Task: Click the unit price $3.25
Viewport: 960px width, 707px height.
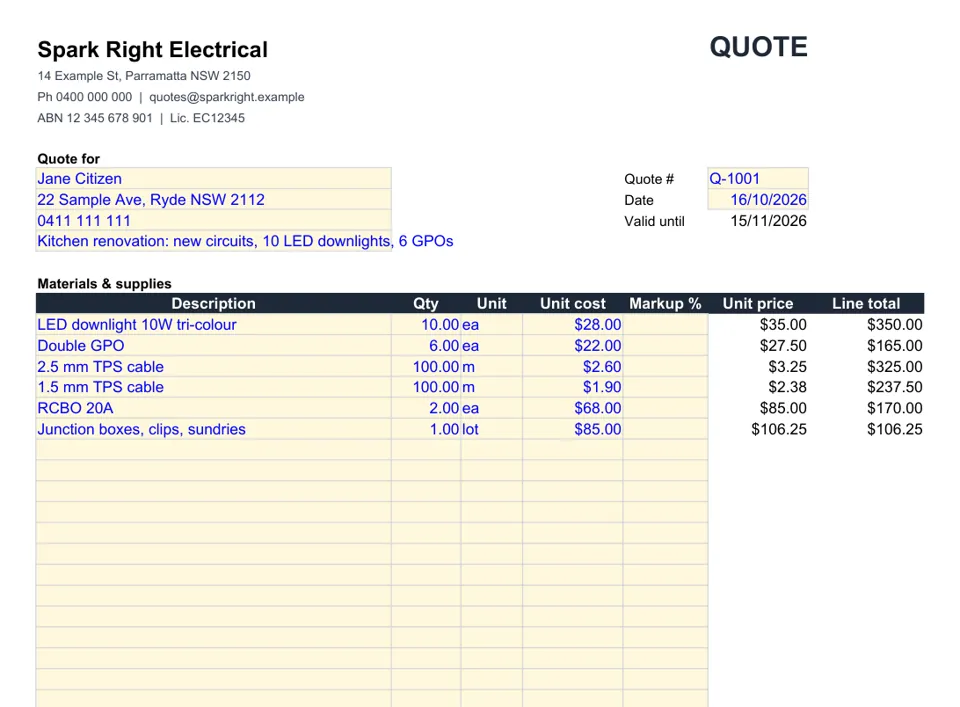Action: click(x=787, y=366)
